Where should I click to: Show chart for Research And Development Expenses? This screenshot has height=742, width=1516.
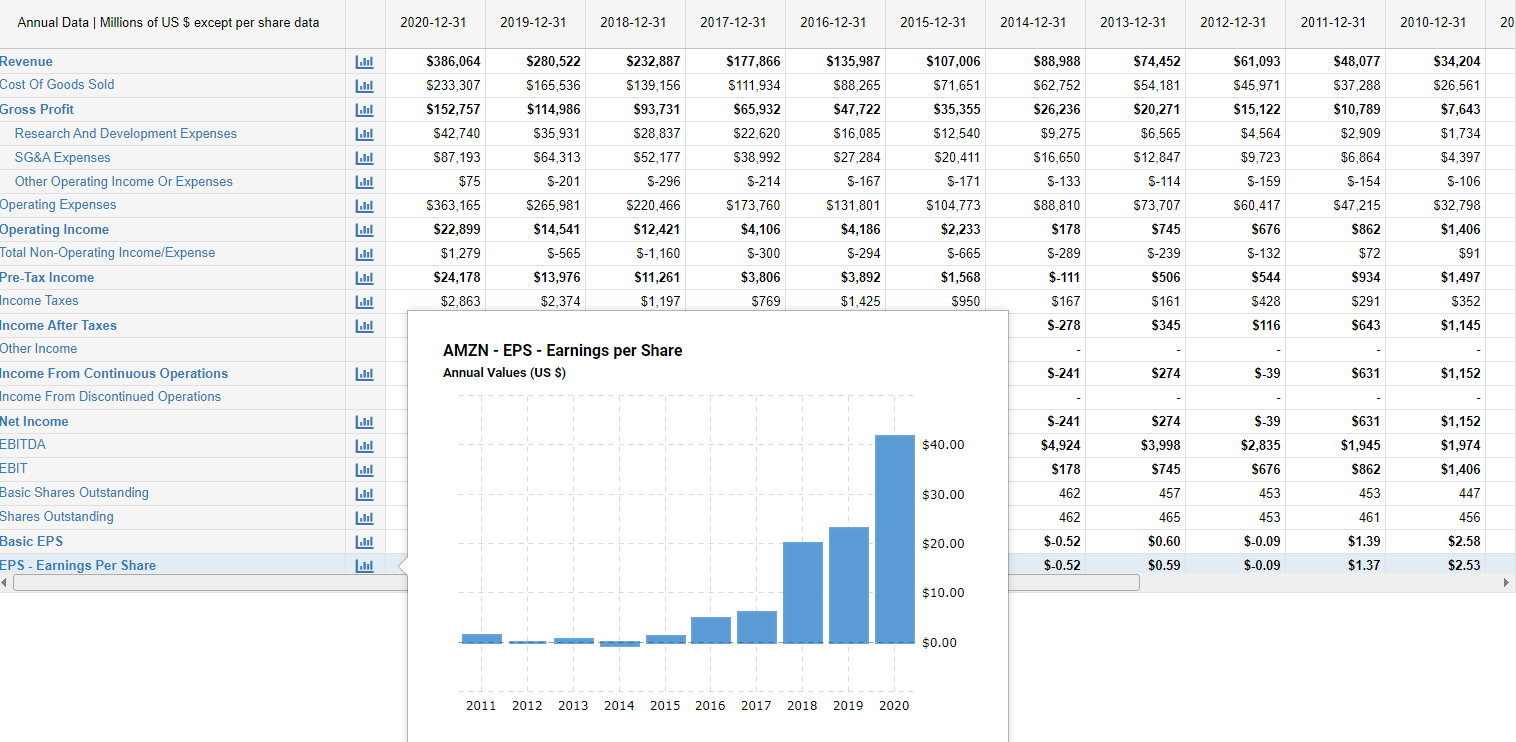tap(362, 133)
